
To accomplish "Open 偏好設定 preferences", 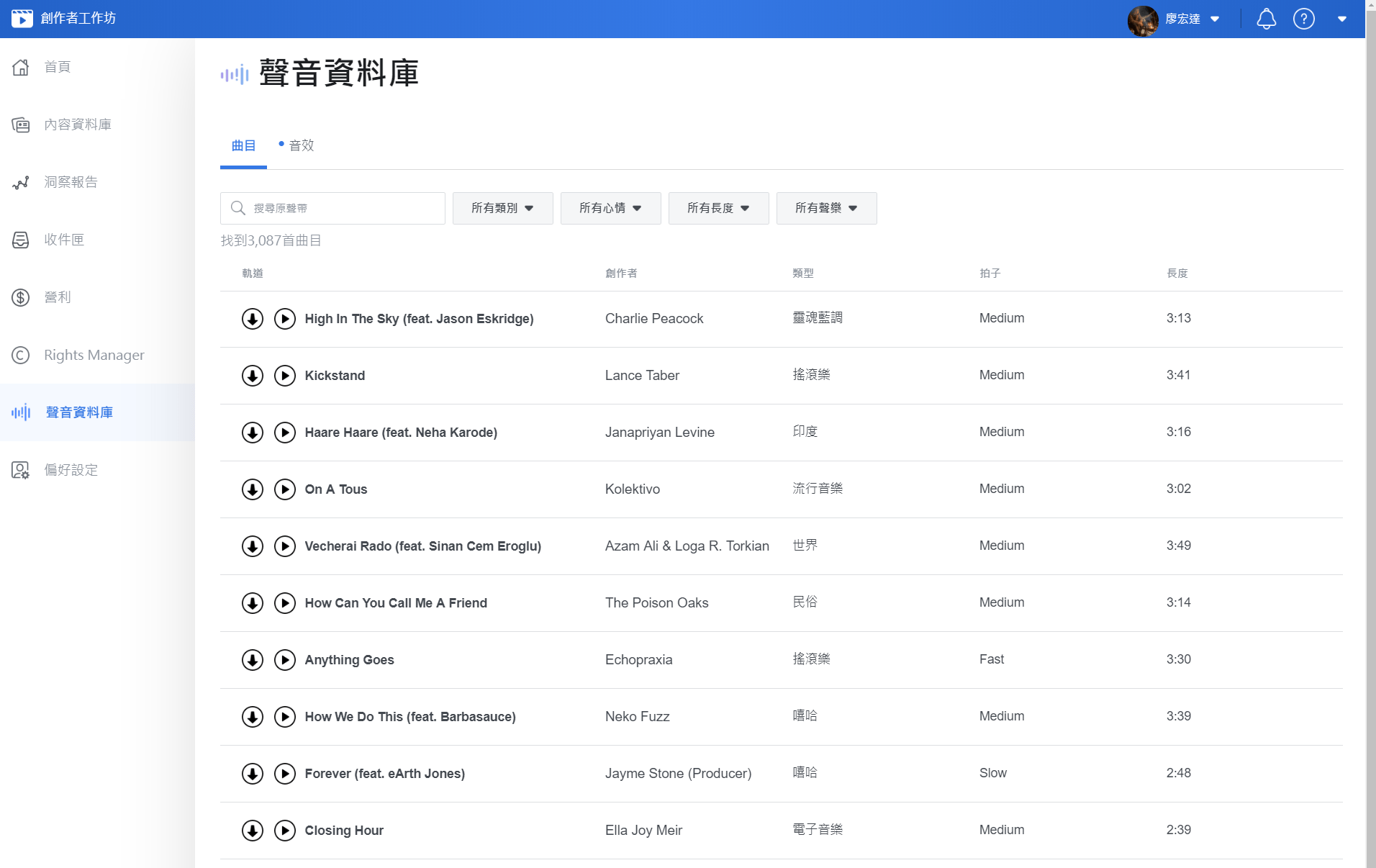I will [x=97, y=470].
